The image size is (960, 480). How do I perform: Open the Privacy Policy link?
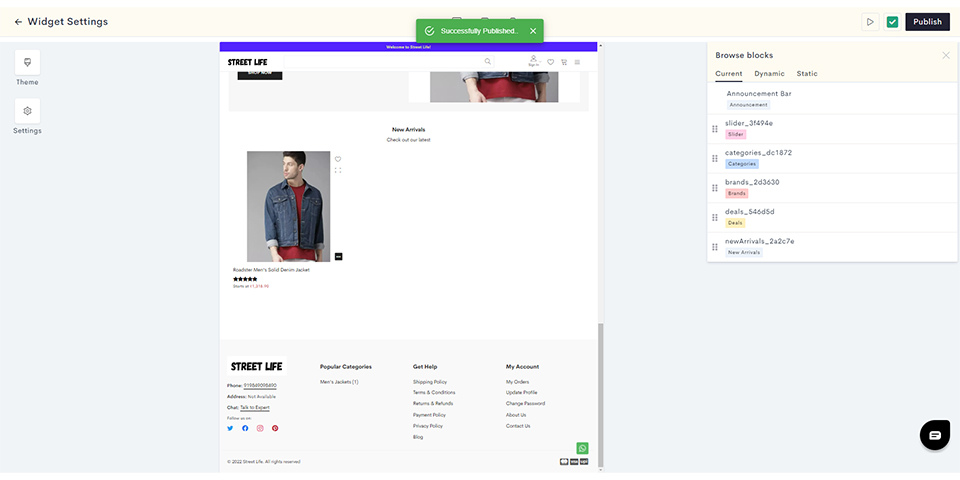coord(428,426)
